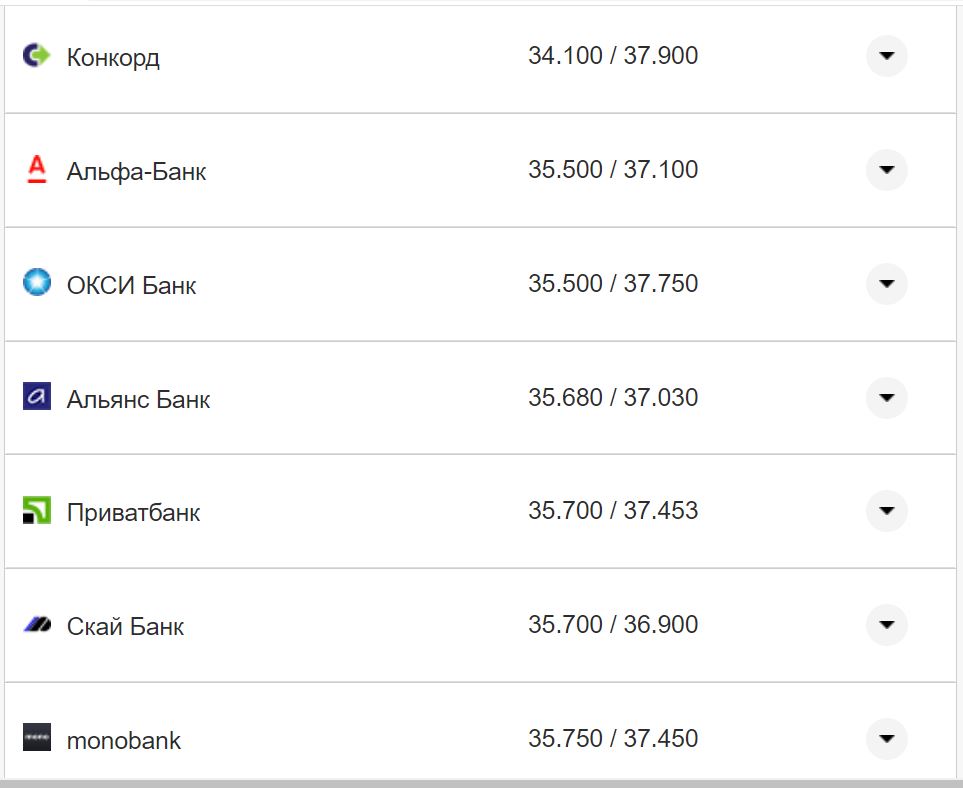Click the Конкорд bank logo icon
Image resolution: width=963 pixels, height=788 pixels.
[36, 56]
